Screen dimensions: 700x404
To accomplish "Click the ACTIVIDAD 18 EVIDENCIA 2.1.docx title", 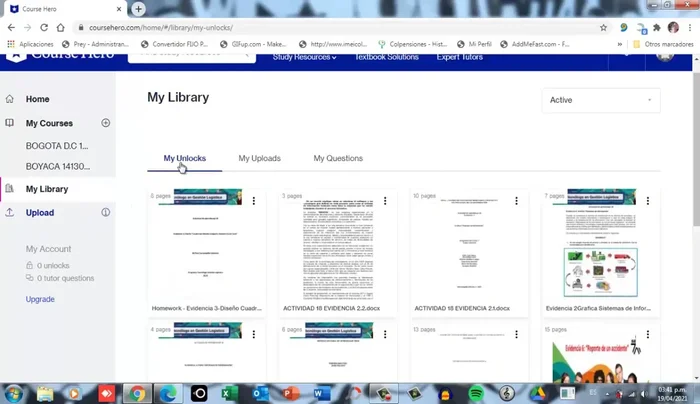I will point(462,308).
